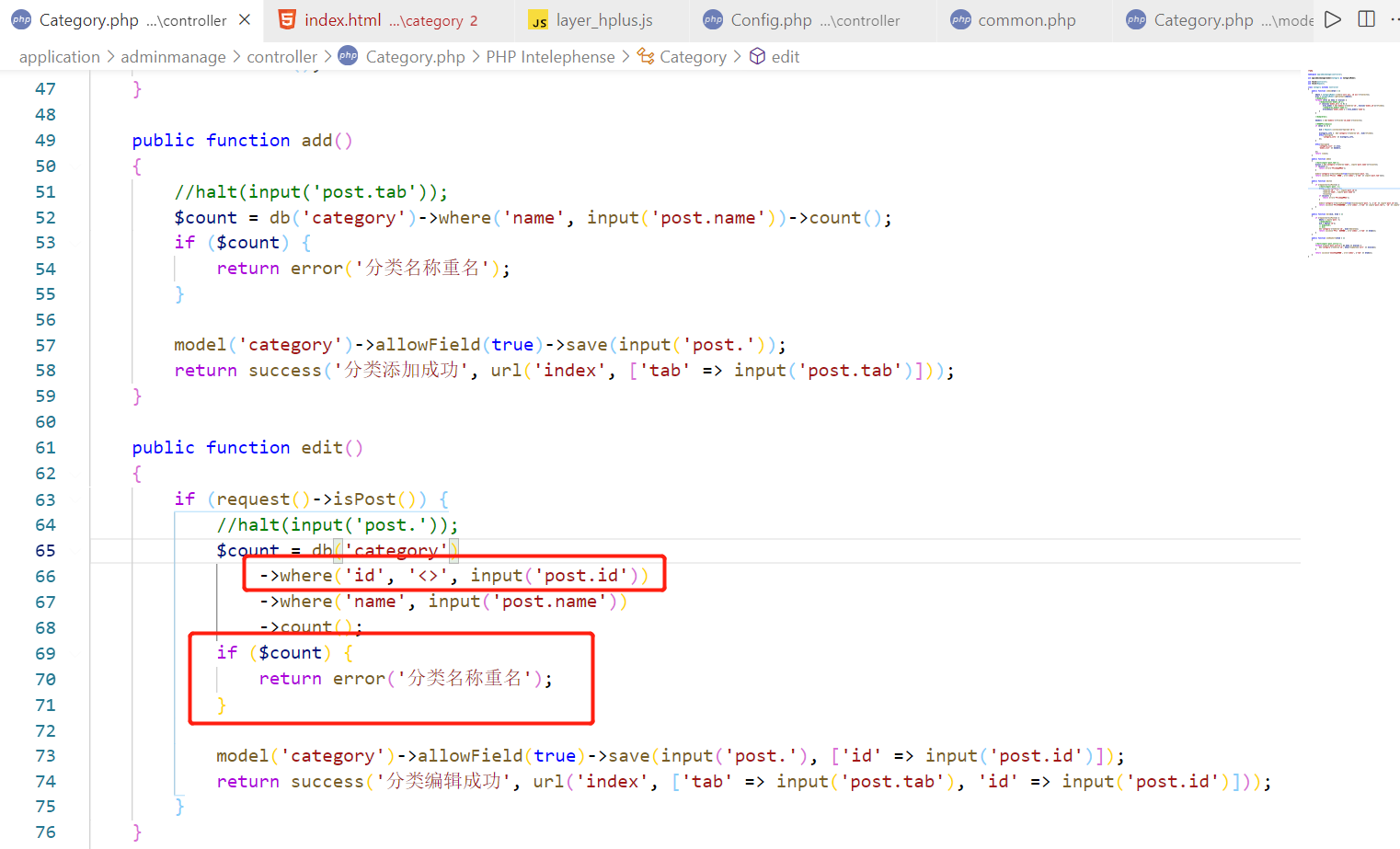Click Category class breadcrumb

click(693, 57)
